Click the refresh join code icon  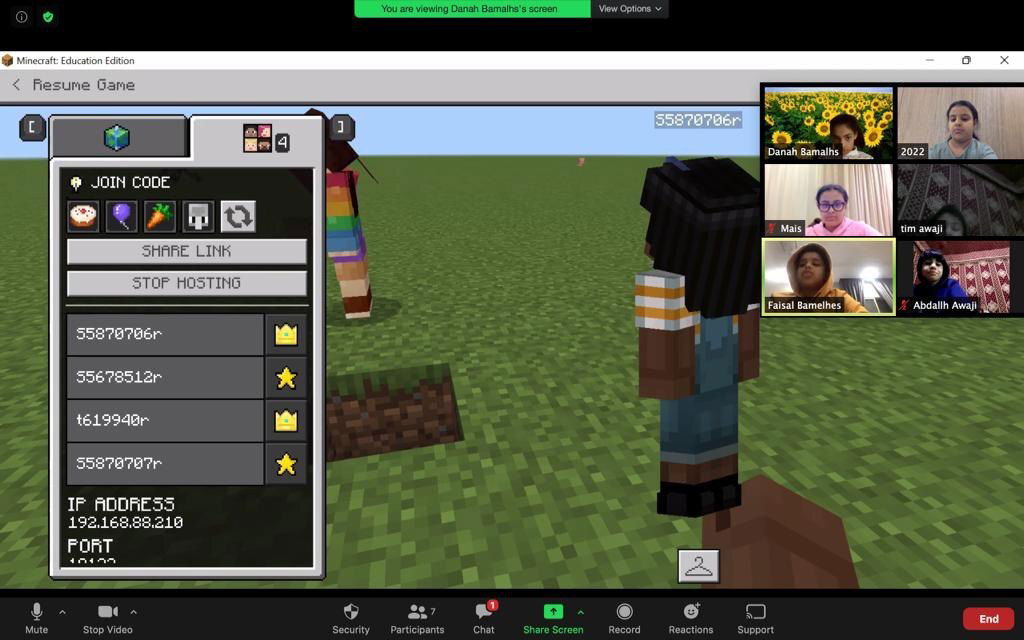tap(237, 216)
